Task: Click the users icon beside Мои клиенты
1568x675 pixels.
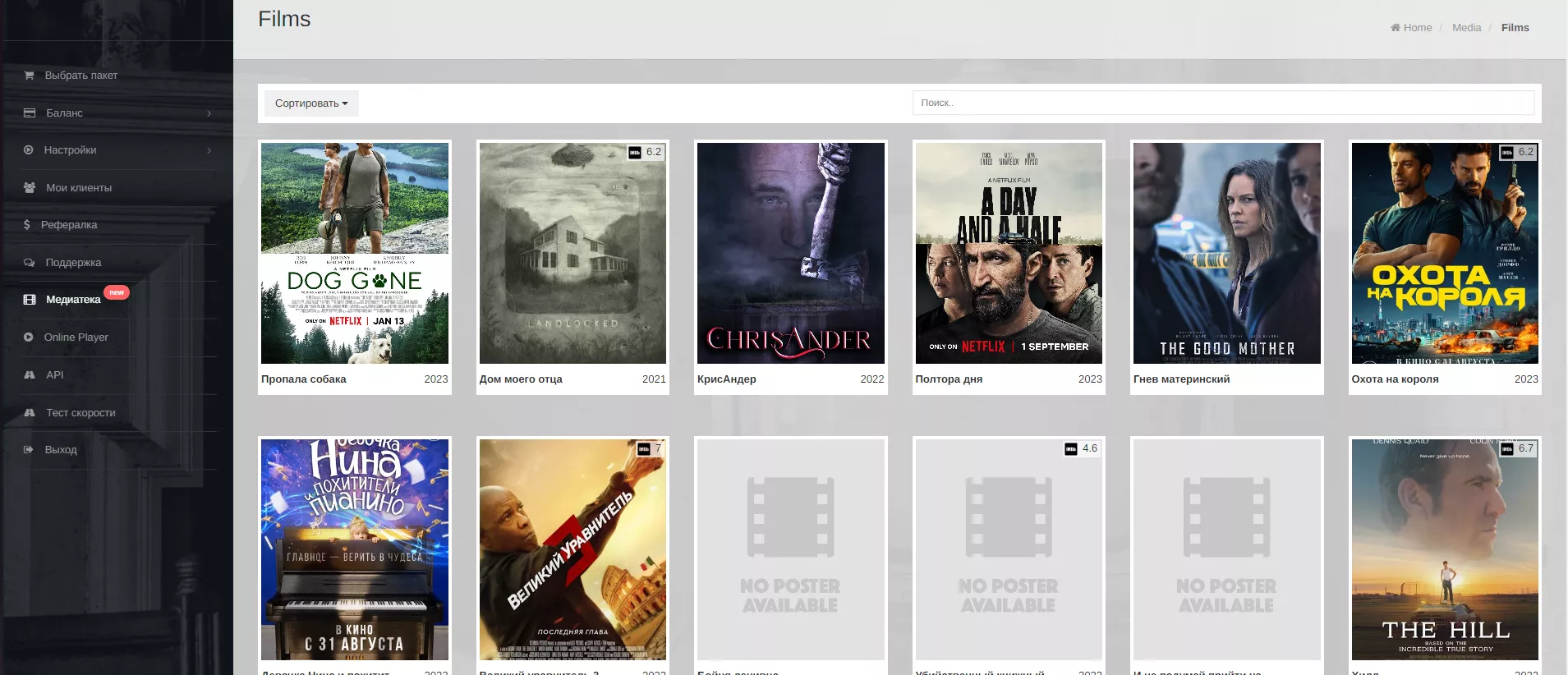Action: coord(30,188)
